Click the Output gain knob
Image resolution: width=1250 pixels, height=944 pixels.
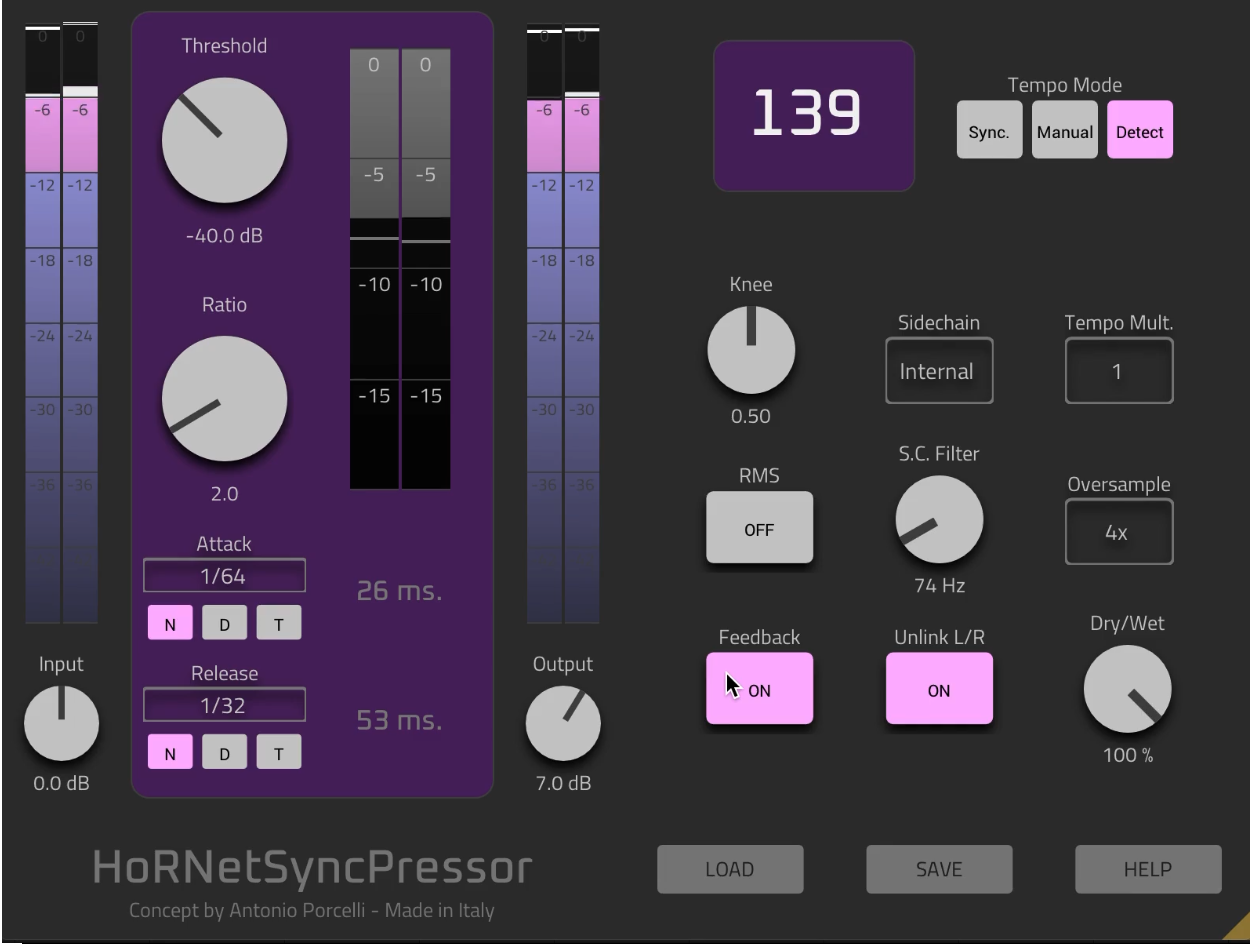coord(563,724)
